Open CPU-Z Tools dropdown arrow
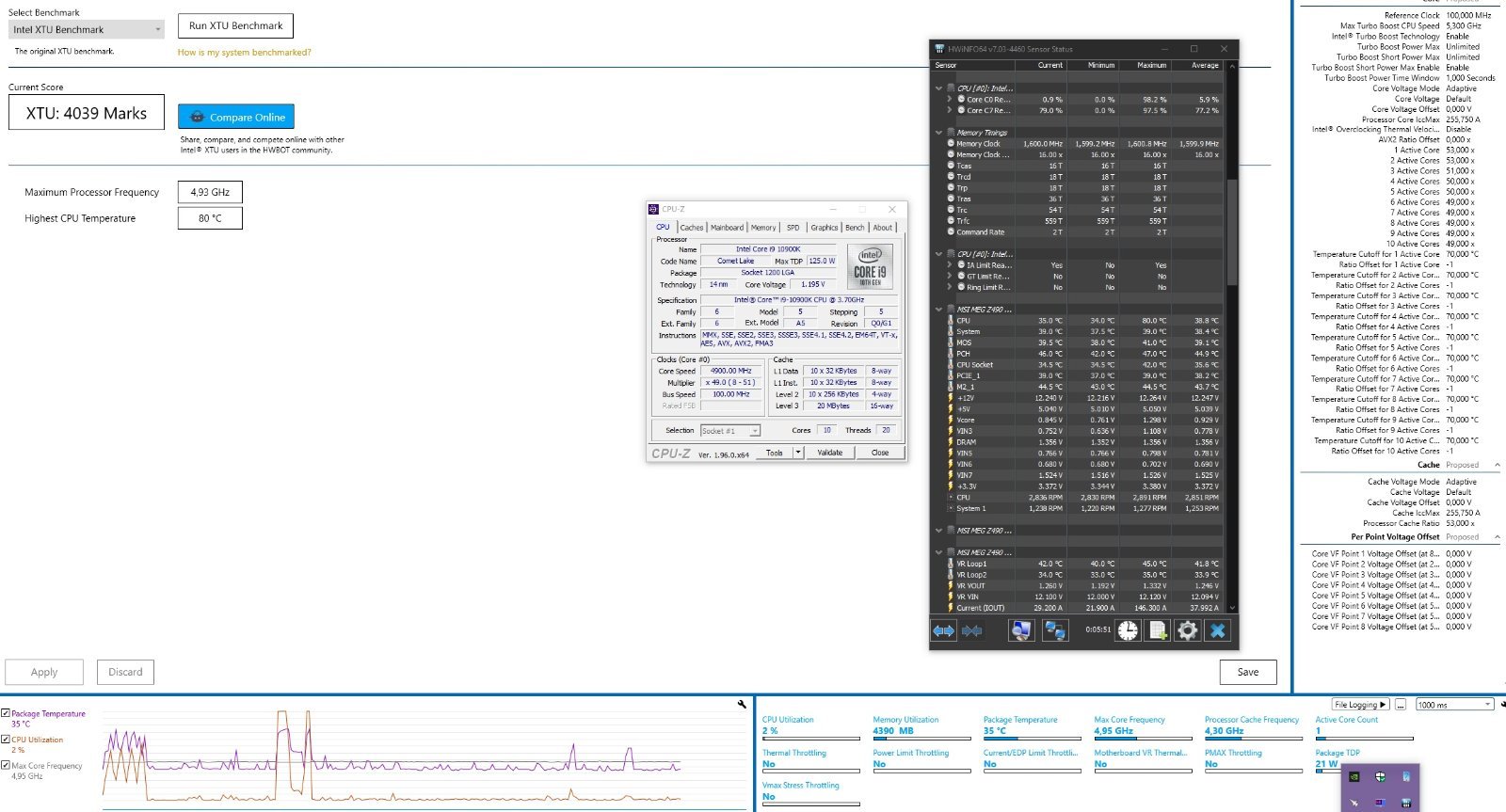This screenshot has width=1506, height=812. 798,453
